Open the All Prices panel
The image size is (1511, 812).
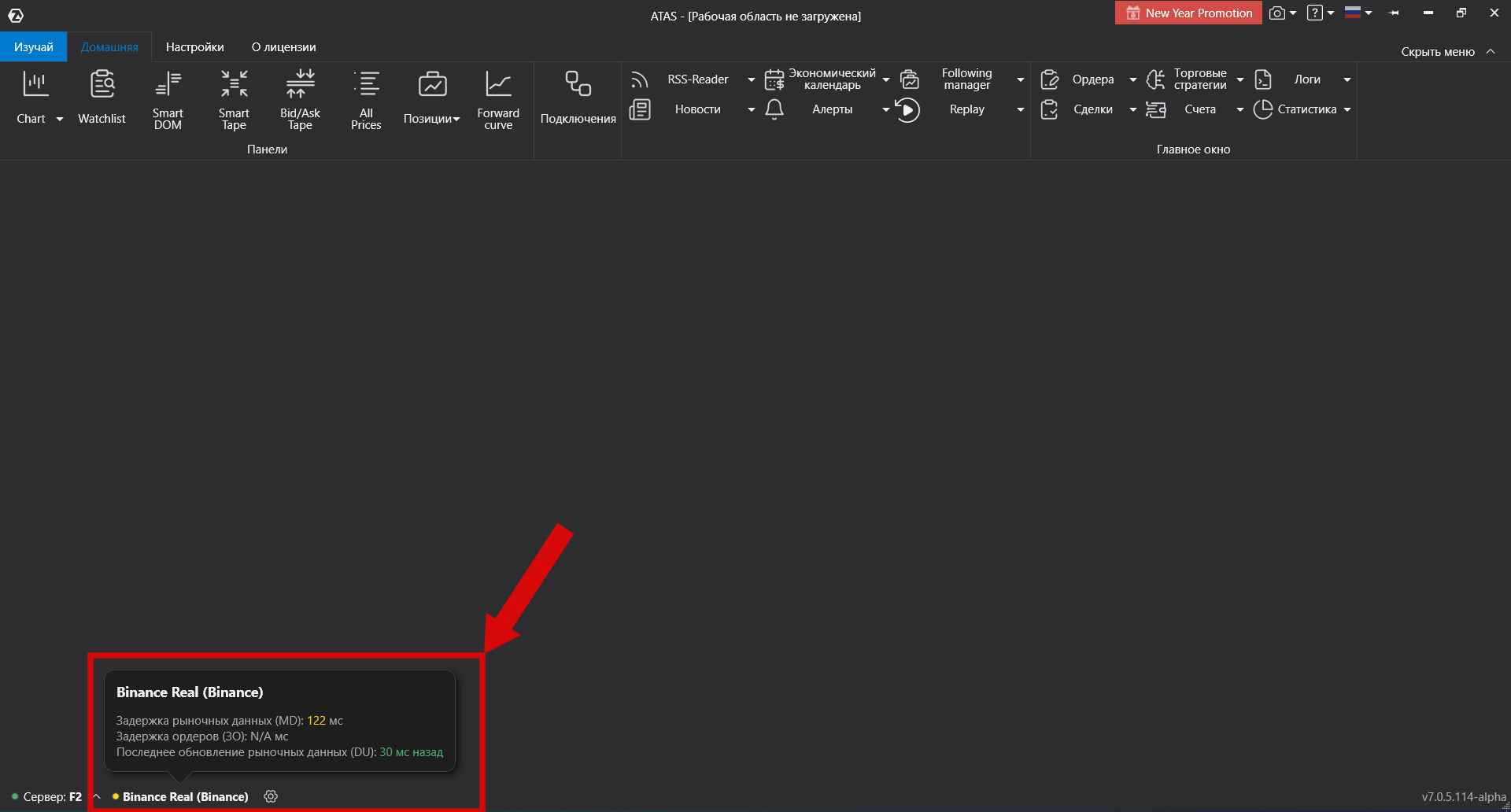pos(366,98)
